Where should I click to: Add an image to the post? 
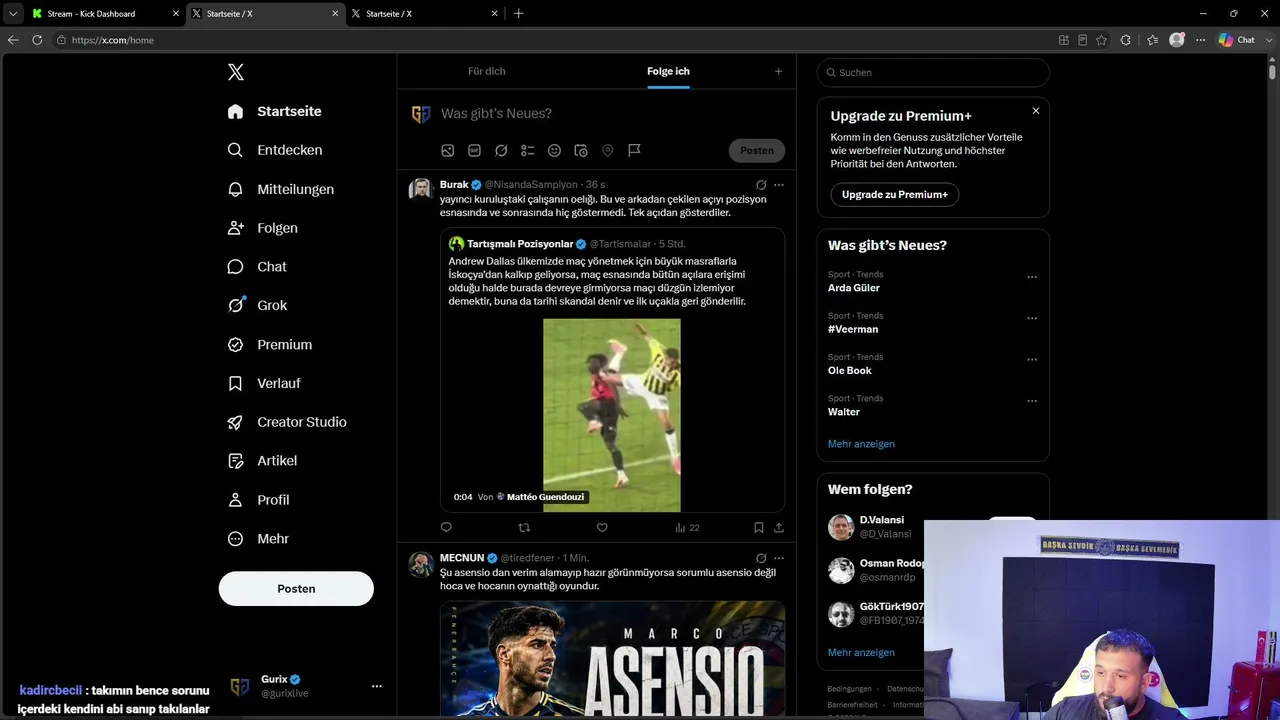pyautogui.click(x=448, y=150)
